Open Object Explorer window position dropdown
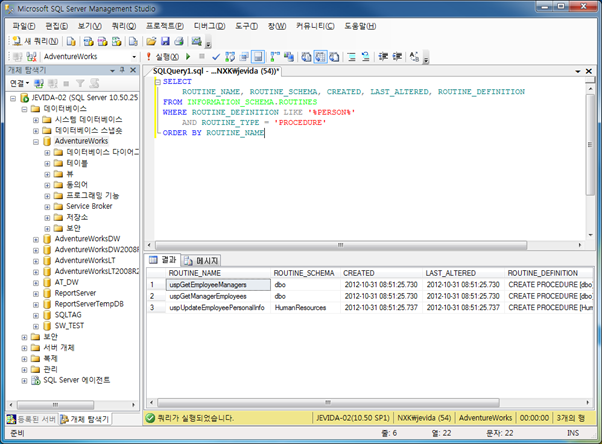 click(x=112, y=70)
